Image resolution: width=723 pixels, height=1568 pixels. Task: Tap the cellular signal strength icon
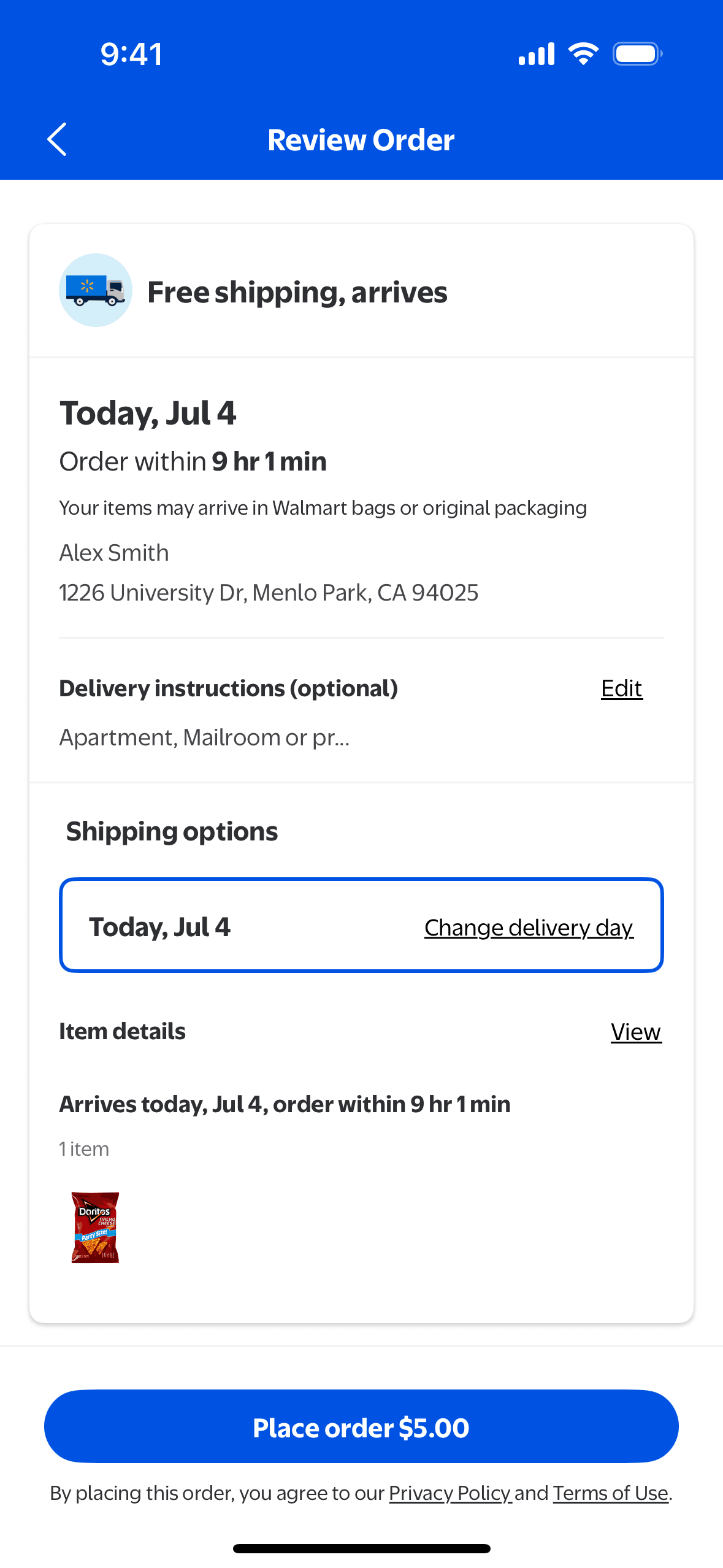pyautogui.click(x=536, y=54)
